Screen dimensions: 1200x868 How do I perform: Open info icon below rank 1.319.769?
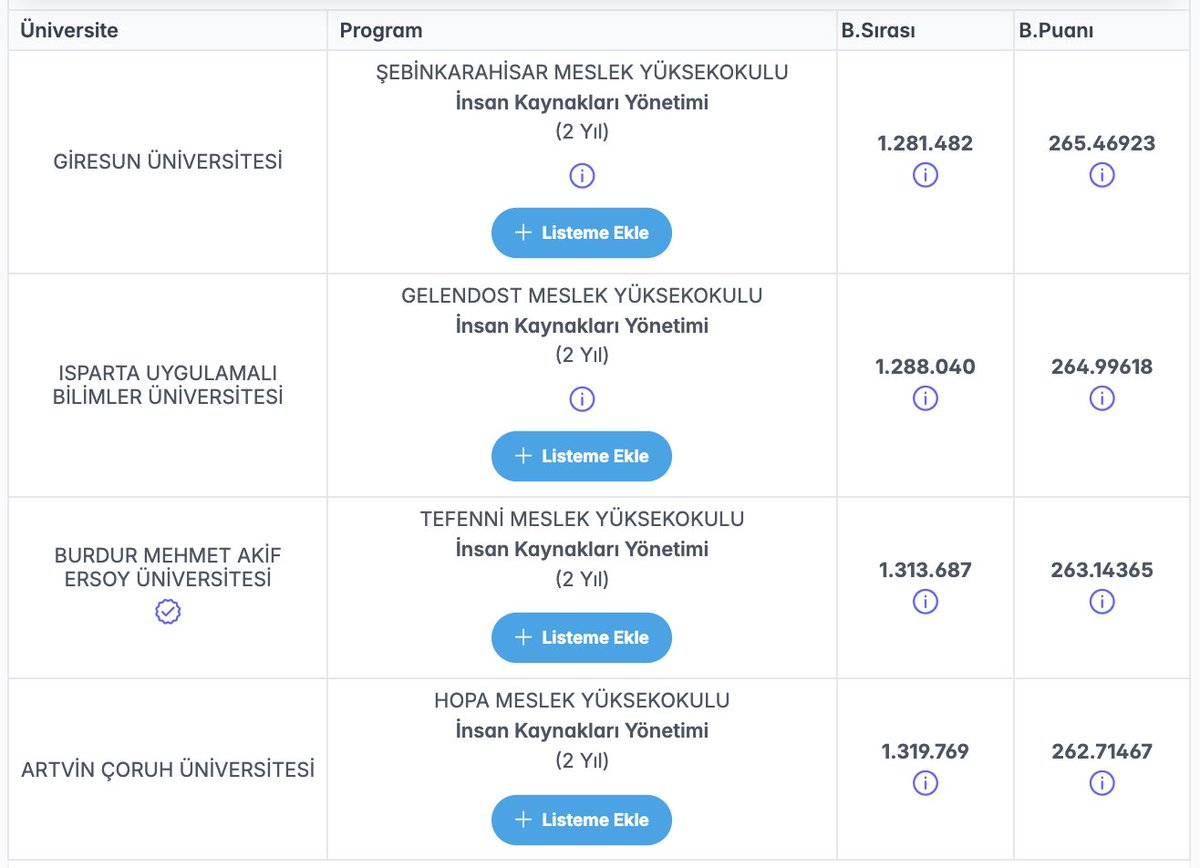click(x=925, y=783)
